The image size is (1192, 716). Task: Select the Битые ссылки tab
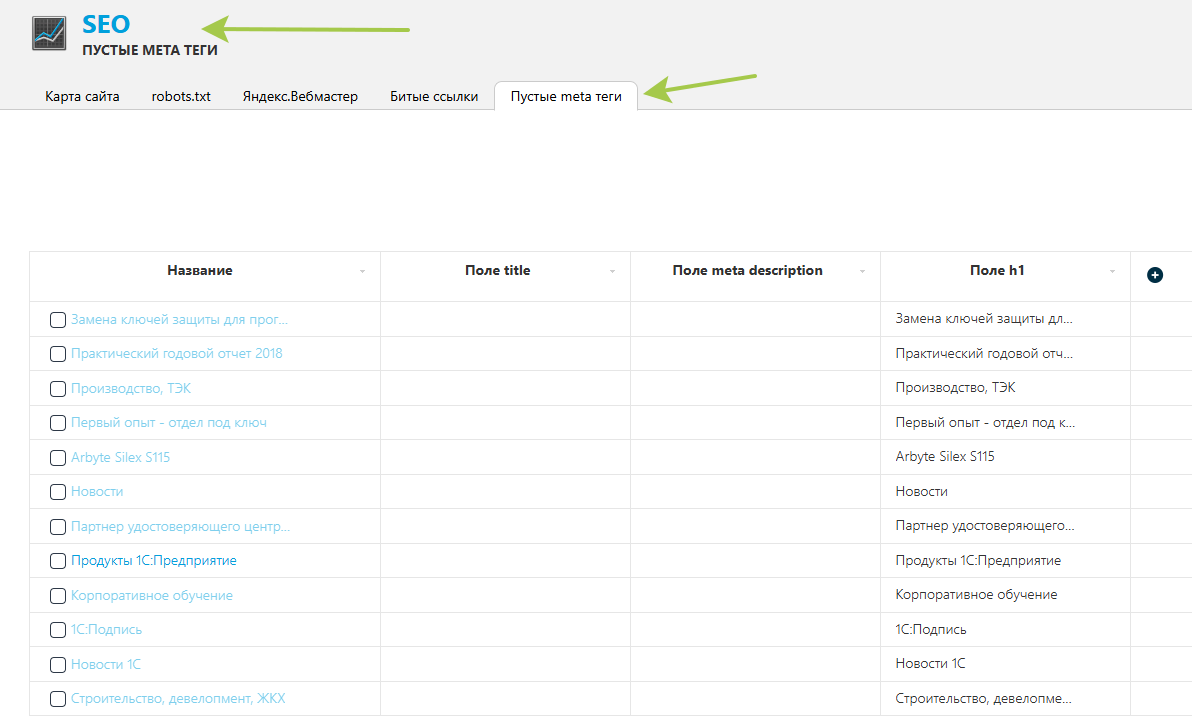434,97
